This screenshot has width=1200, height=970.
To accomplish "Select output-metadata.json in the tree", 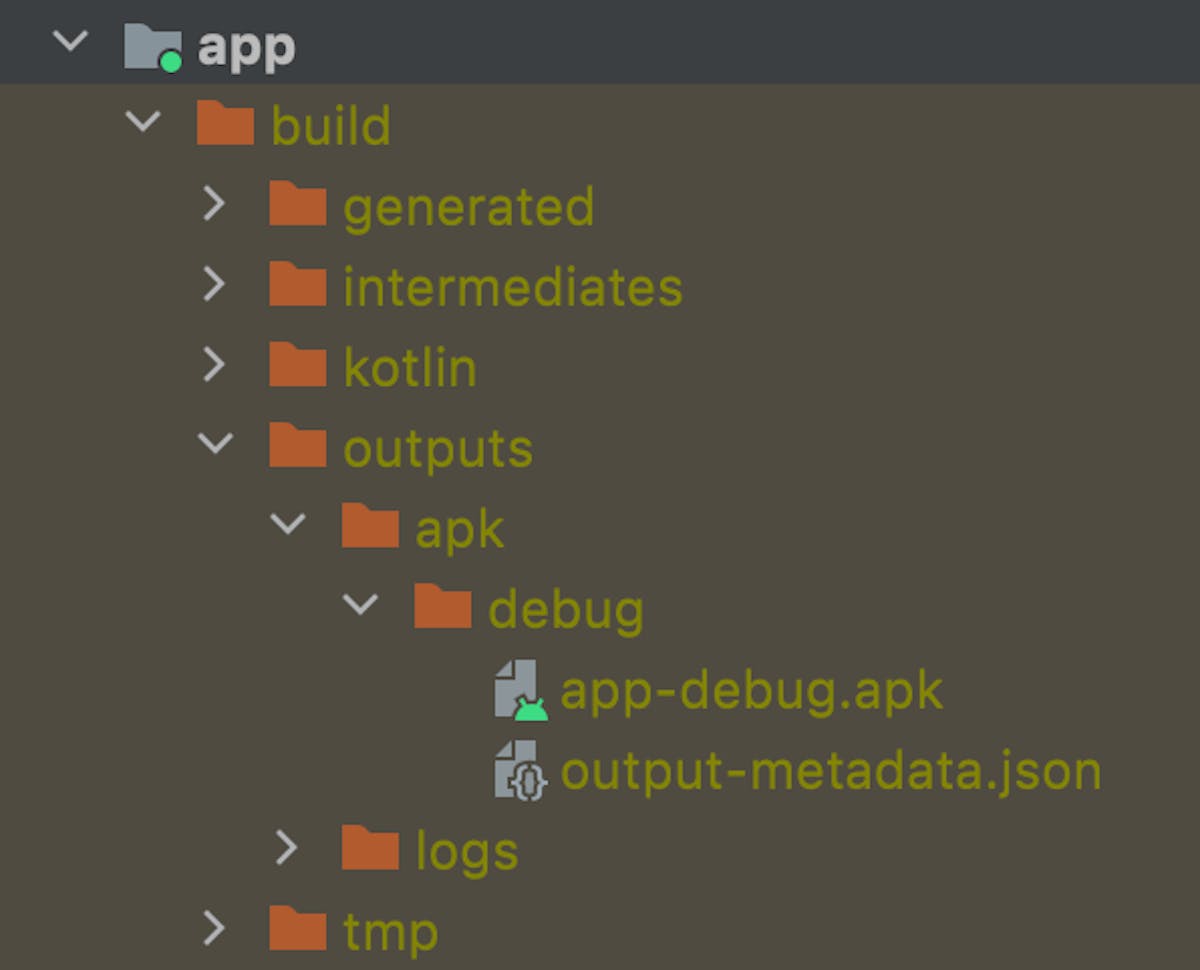I will (x=830, y=771).
